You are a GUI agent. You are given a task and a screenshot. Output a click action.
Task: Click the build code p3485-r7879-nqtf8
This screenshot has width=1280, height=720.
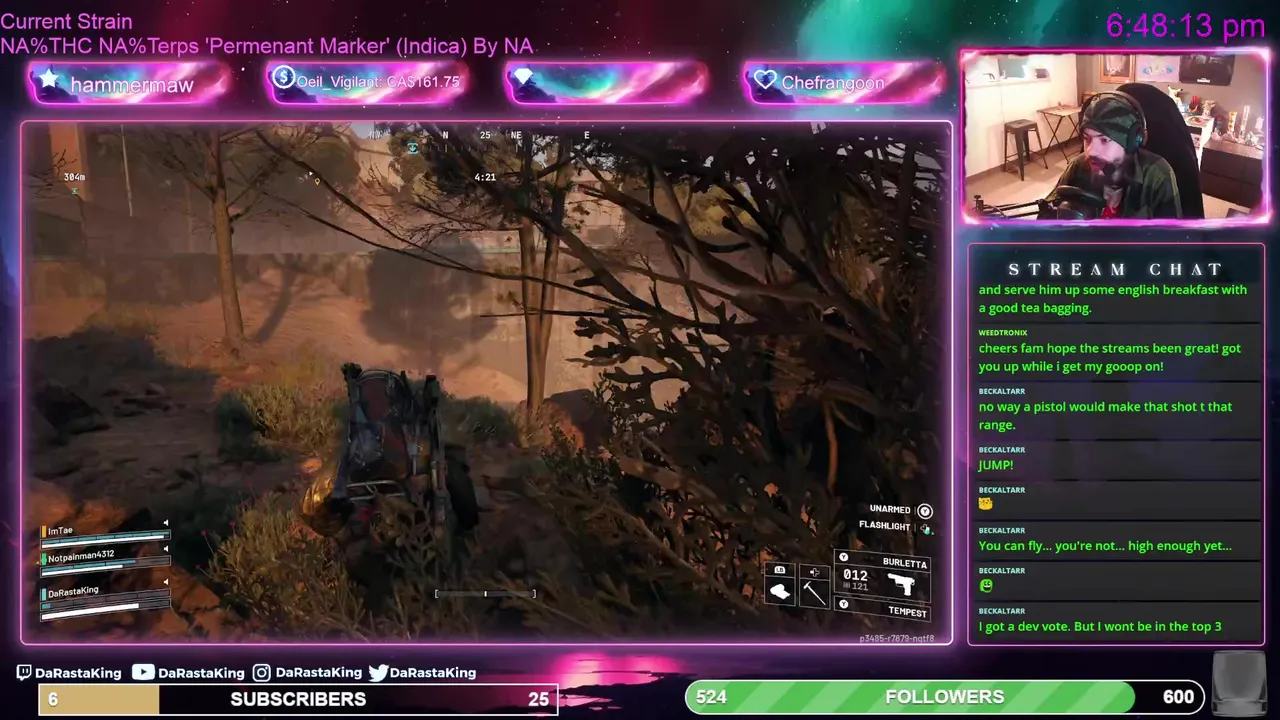coord(897,638)
